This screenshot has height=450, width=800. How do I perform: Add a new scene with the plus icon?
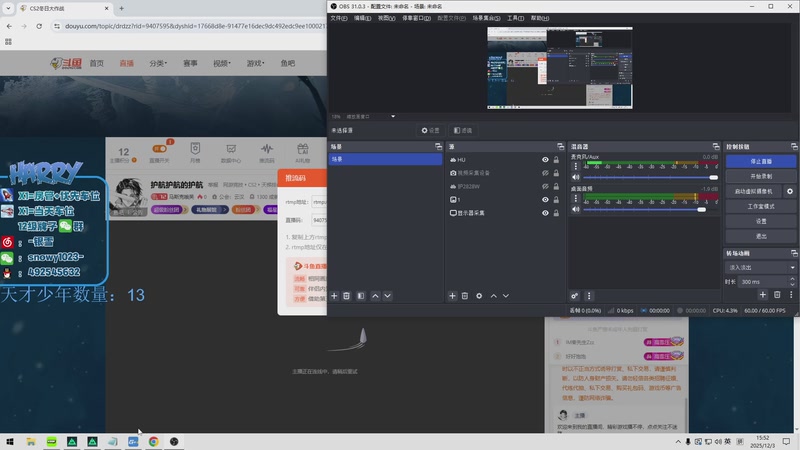coord(334,296)
